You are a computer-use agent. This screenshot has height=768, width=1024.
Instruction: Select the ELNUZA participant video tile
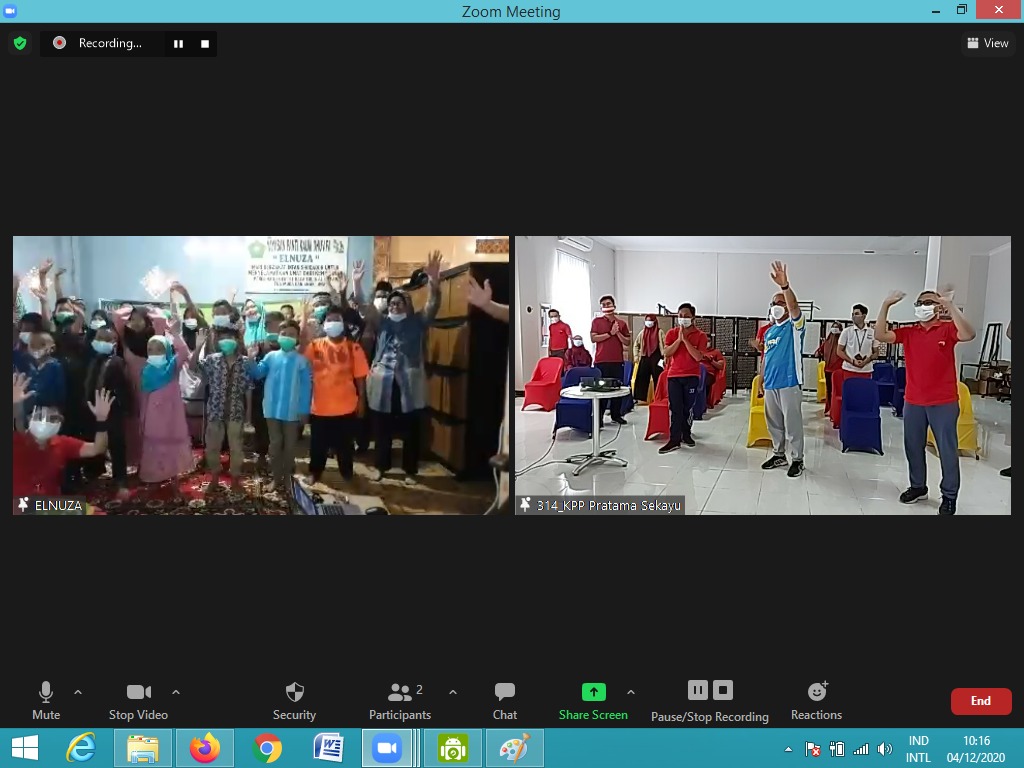point(260,375)
